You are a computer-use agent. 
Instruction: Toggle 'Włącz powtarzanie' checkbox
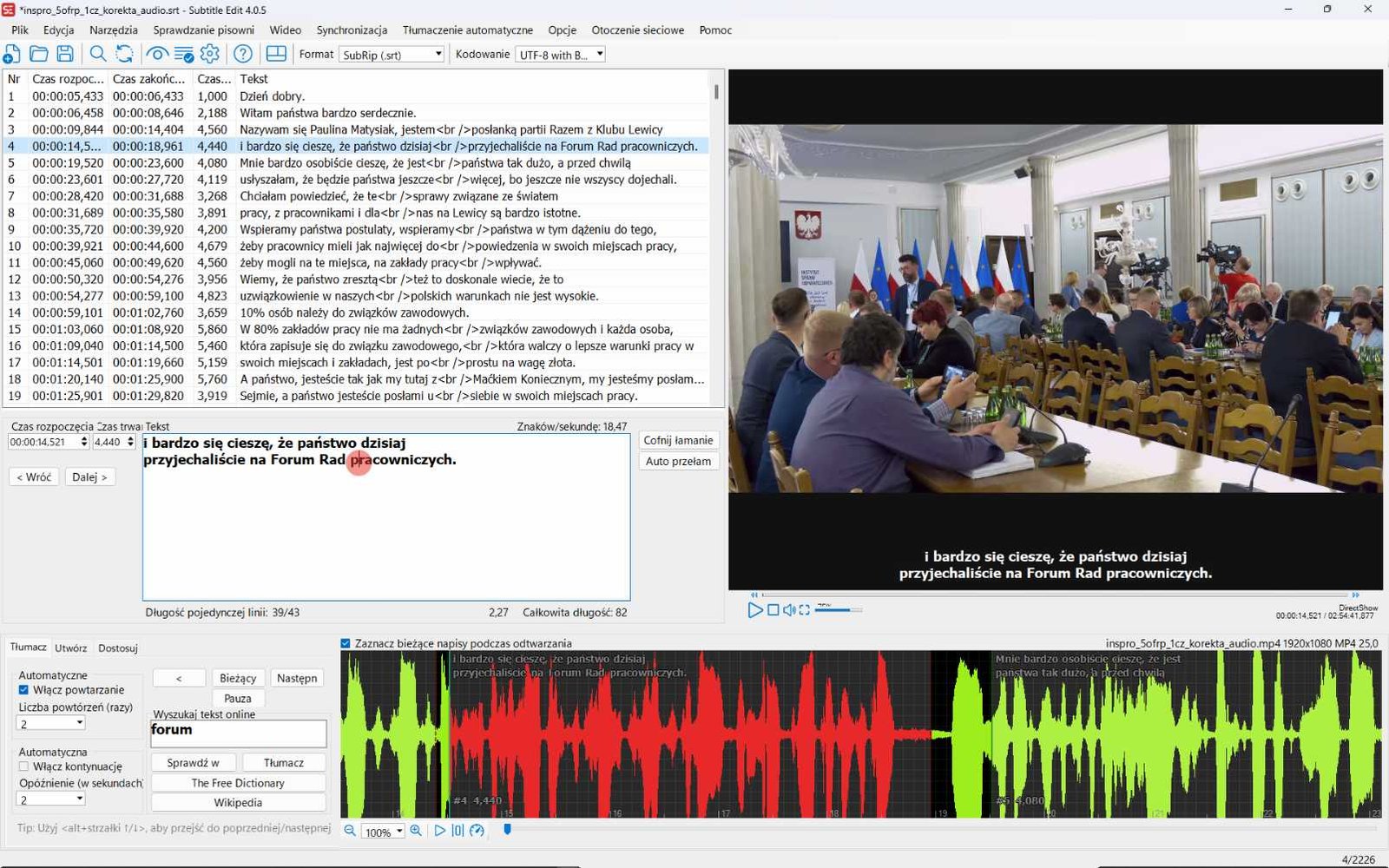click(23, 690)
